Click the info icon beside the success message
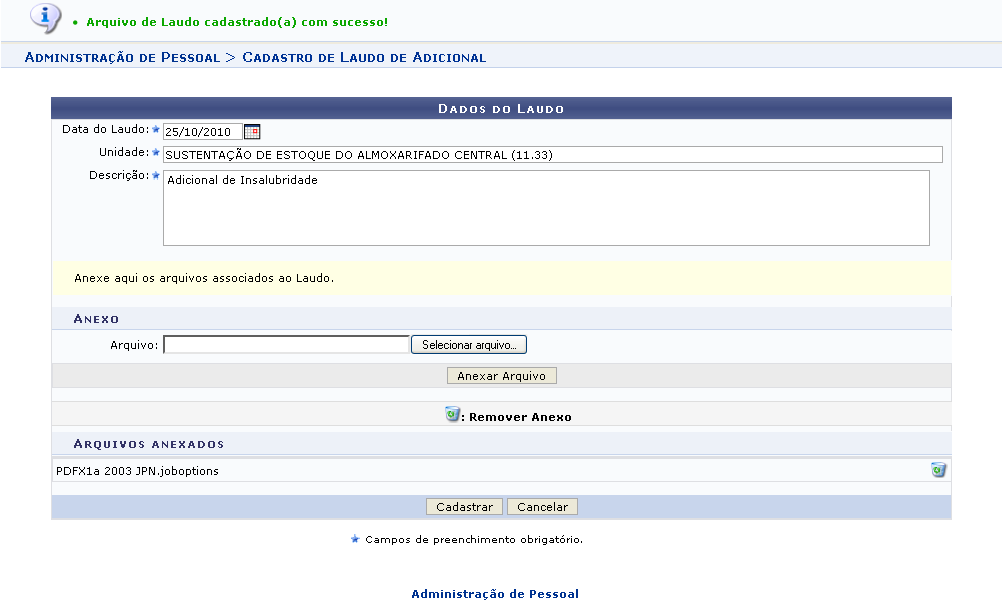Screen dimensions: 1005x609 click(x=44, y=17)
